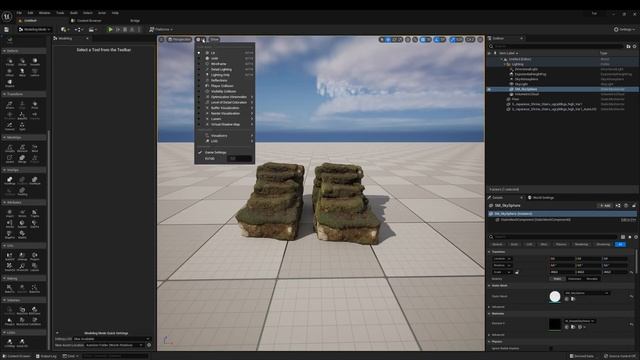Click the Outliner add folder icon
Screen dimensions: 640x360
(x=629, y=47)
